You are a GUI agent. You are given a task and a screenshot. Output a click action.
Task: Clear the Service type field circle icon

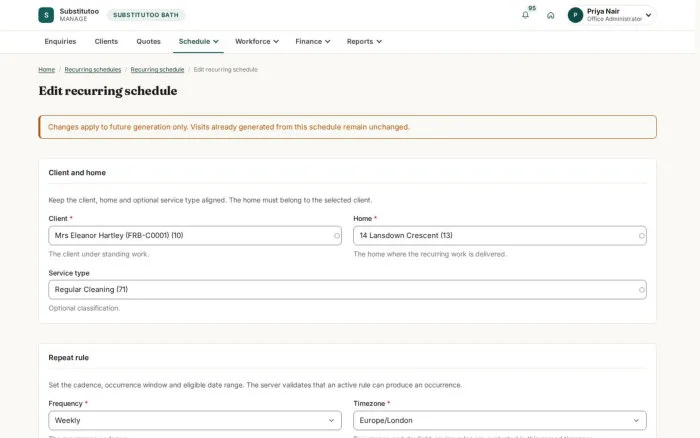pos(642,290)
